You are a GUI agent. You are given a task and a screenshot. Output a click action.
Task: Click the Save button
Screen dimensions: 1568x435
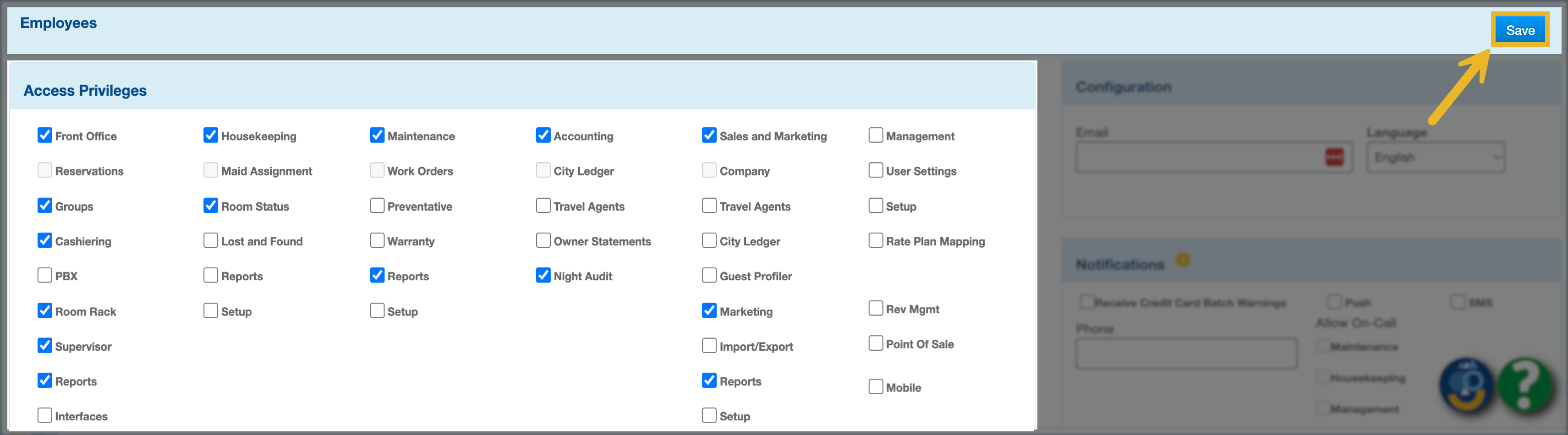click(x=1519, y=30)
